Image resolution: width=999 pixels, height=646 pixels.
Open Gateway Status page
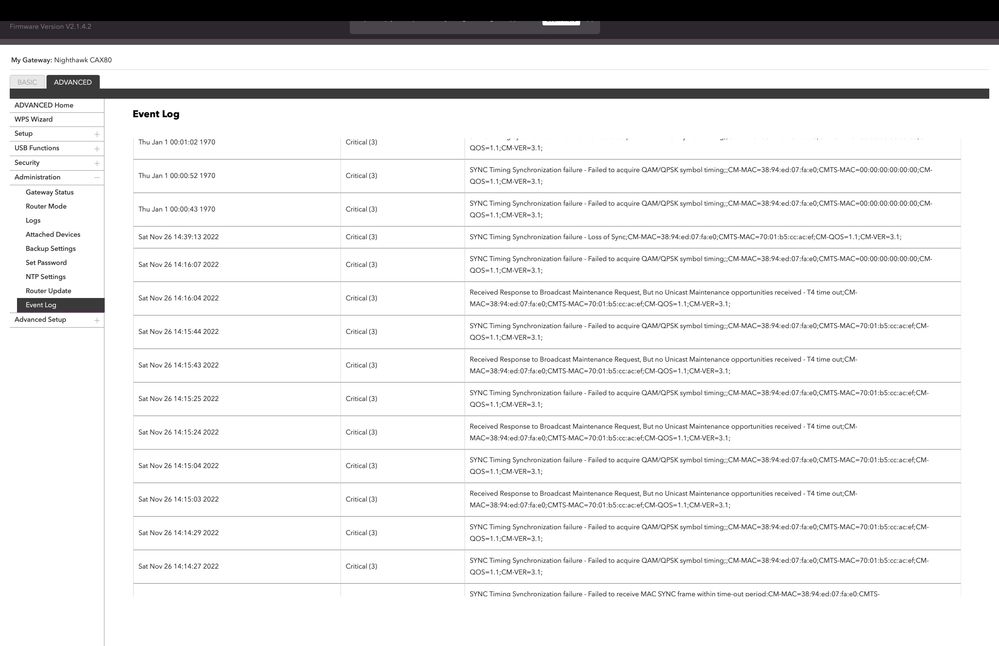pyautogui.click(x=50, y=192)
